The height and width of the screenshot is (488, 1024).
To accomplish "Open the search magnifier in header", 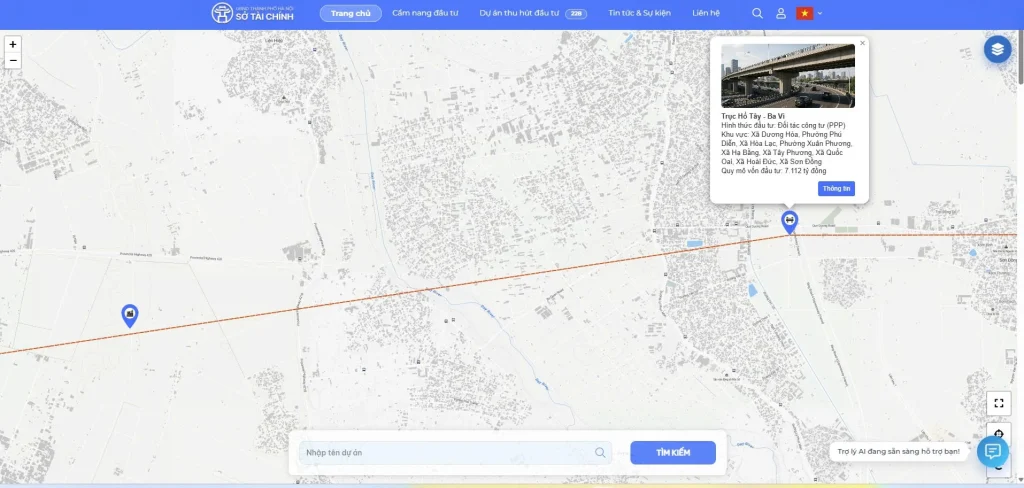I will point(757,13).
